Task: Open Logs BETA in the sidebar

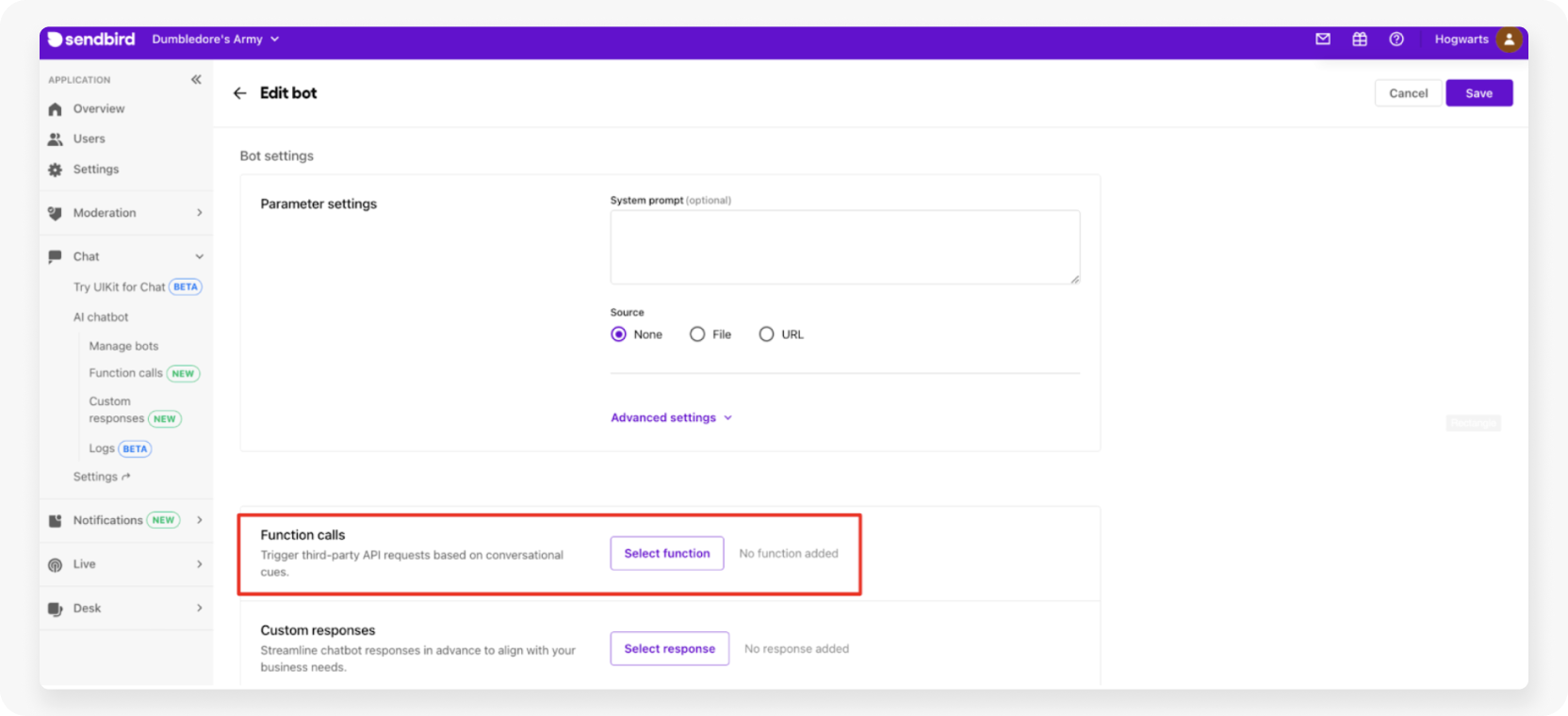Action: [x=120, y=448]
